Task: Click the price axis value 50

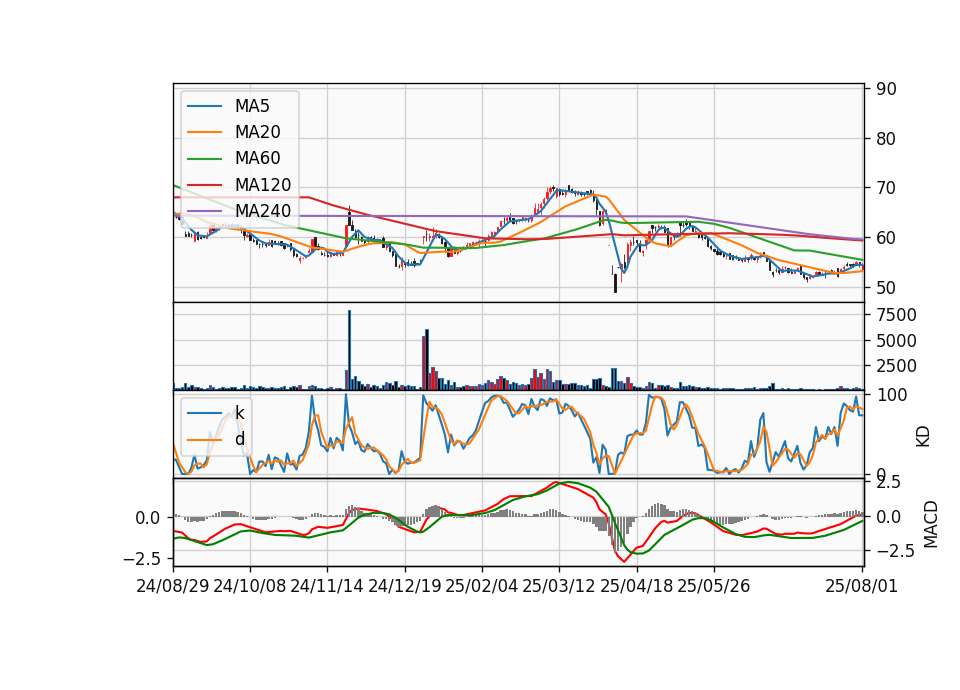Action: (886, 287)
